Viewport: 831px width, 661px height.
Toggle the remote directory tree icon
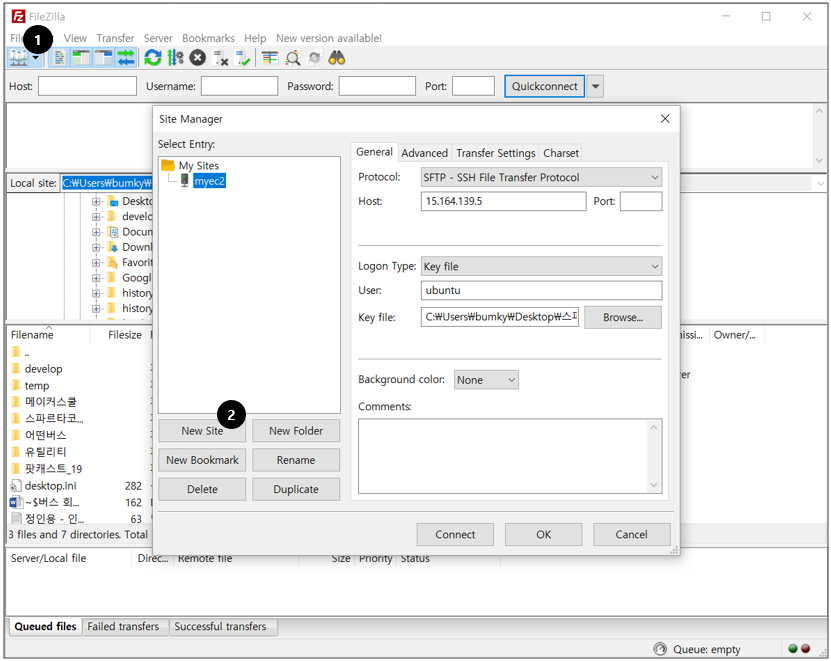104,58
